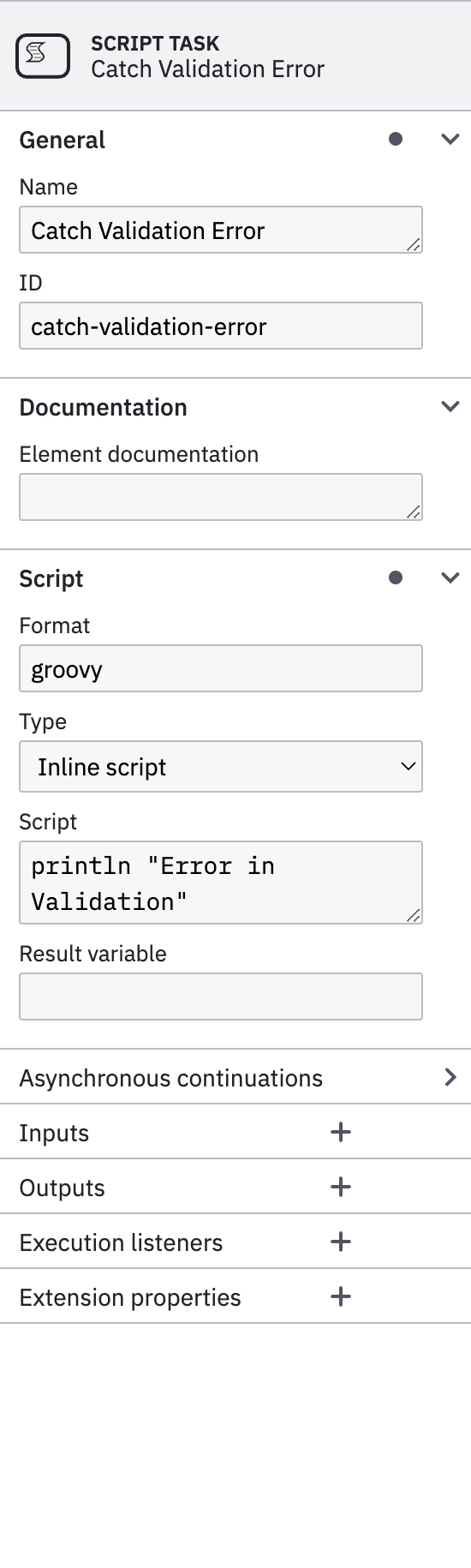Open the Inputs group header
471x1568 pixels.
point(235,1132)
